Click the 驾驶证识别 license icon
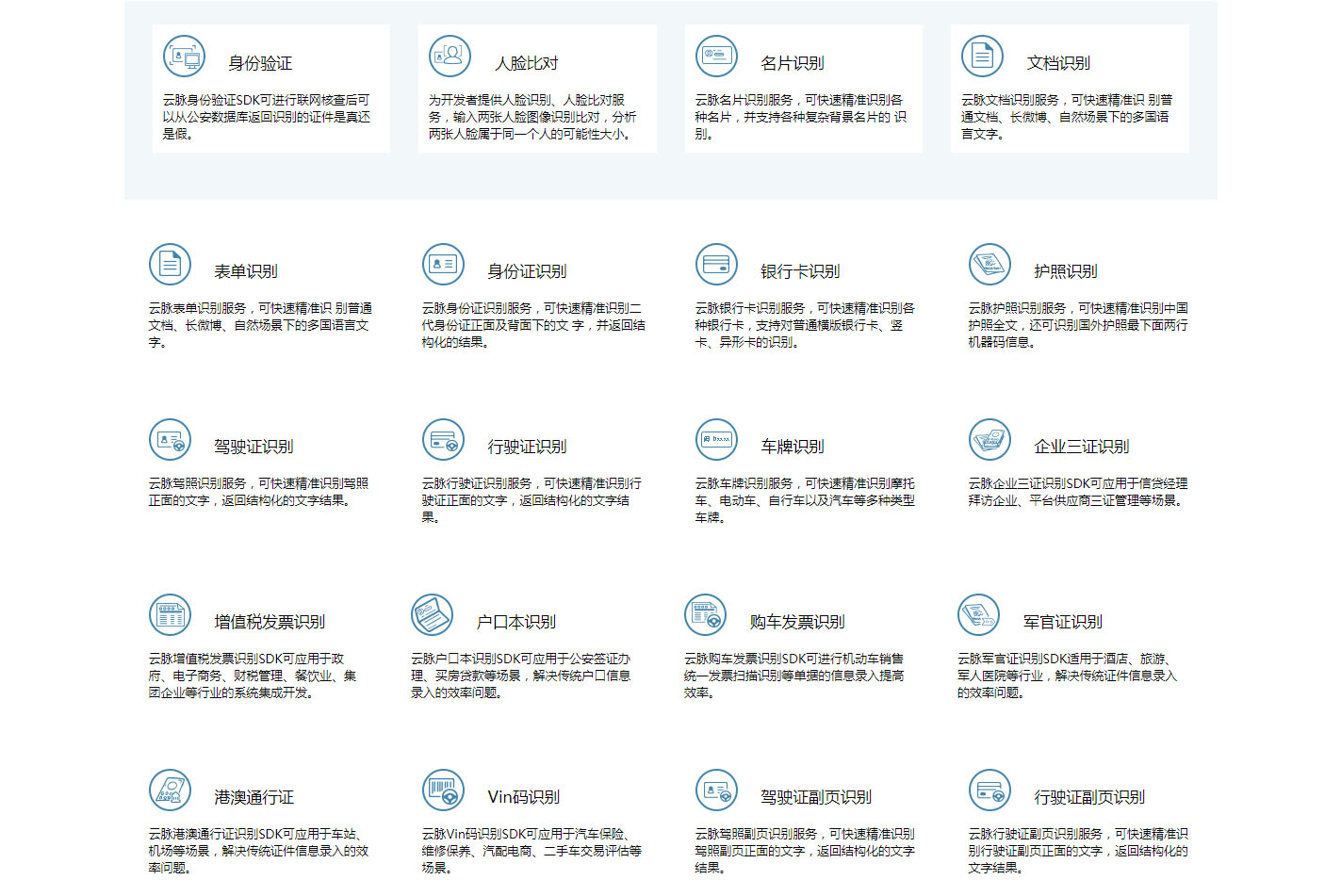Image resolution: width=1341 pixels, height=896 pixels. point(170,439)
